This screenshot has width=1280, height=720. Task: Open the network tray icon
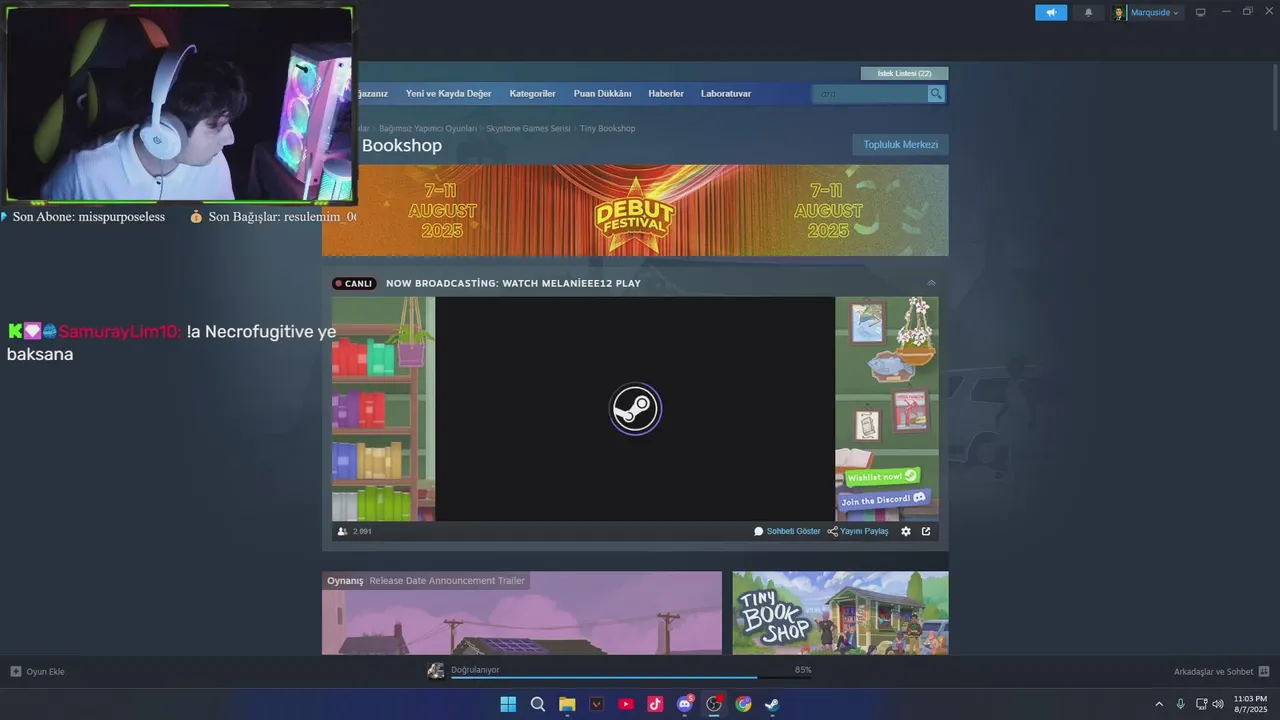click(1201, 704)
